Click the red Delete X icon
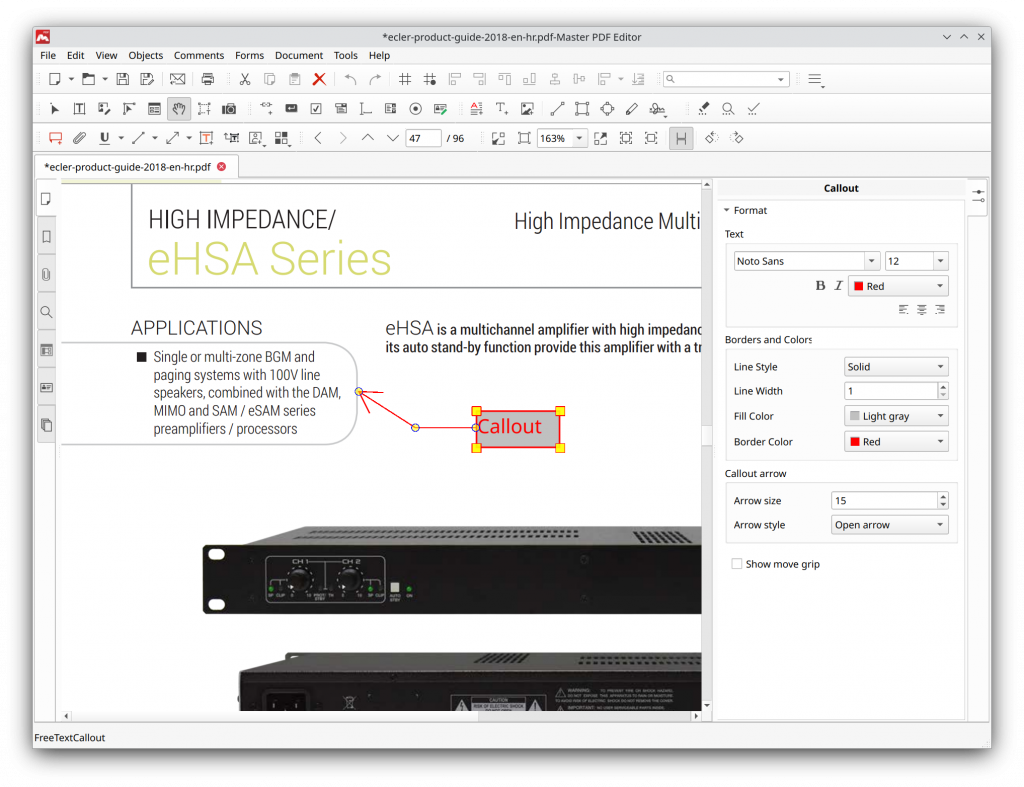The width and height of the screenshot is (1024, 787). (319, 79)
